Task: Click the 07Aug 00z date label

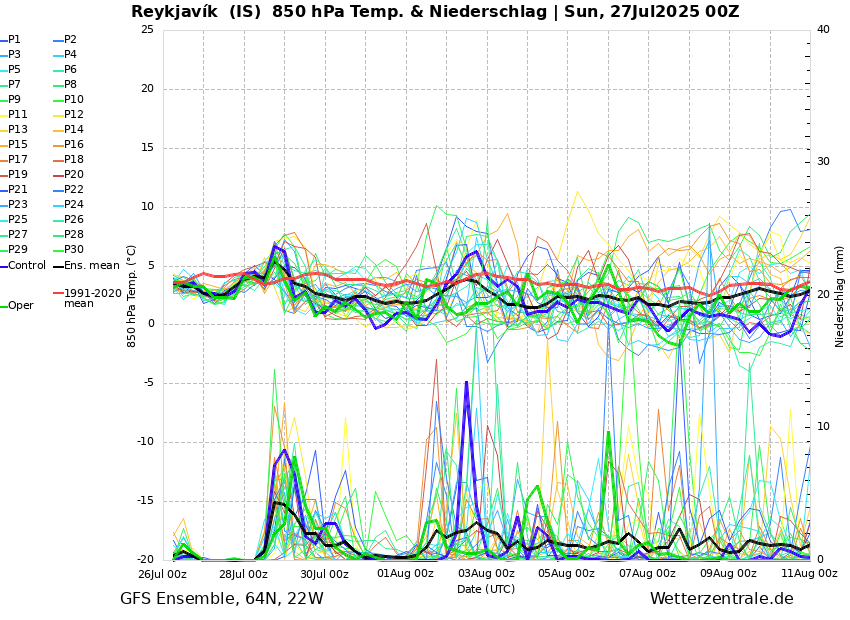Action: point(647,574)
